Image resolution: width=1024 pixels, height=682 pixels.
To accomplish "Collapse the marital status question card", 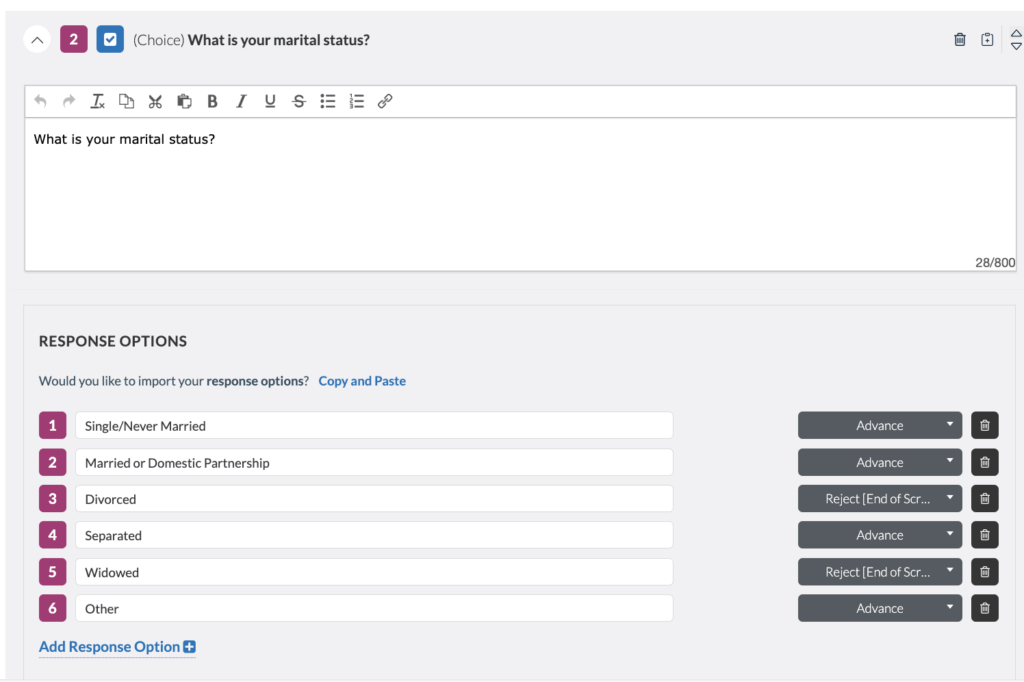I will 36,39.
